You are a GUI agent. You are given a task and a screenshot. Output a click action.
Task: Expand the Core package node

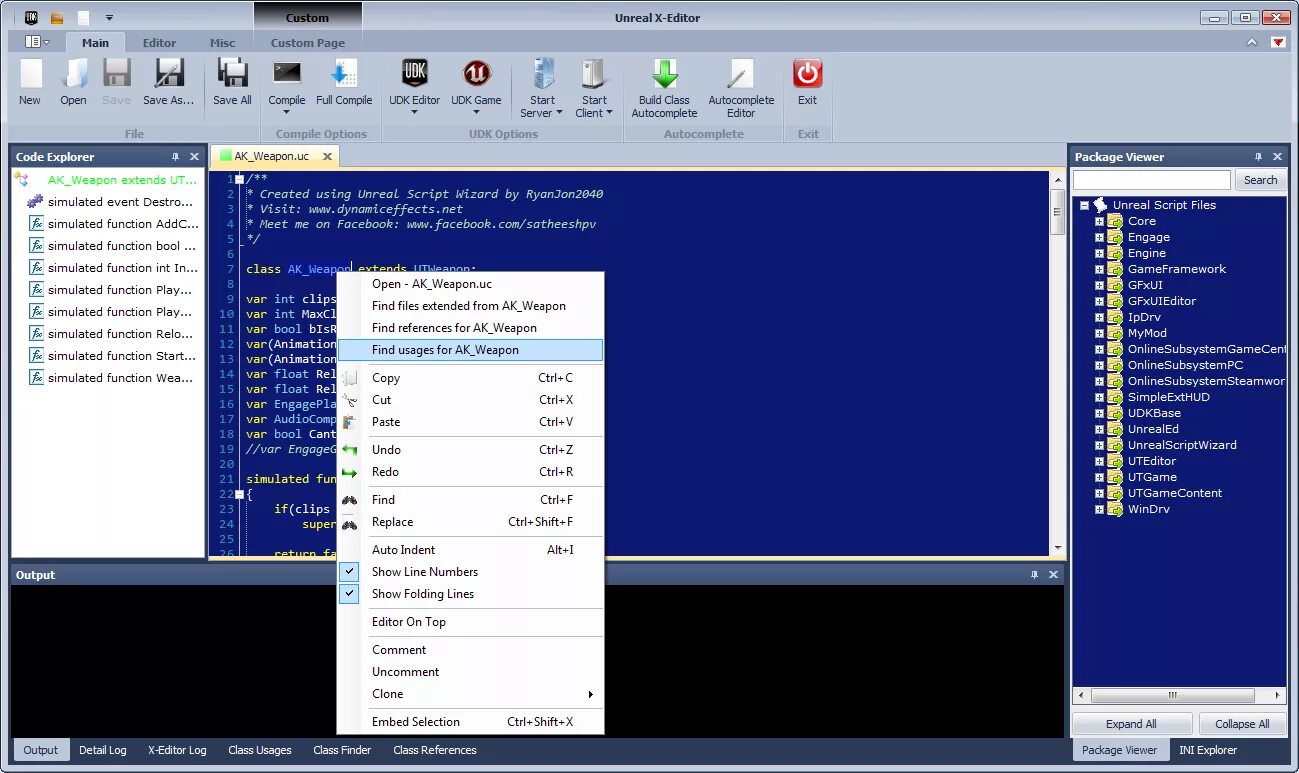[x=1099, y=221]
